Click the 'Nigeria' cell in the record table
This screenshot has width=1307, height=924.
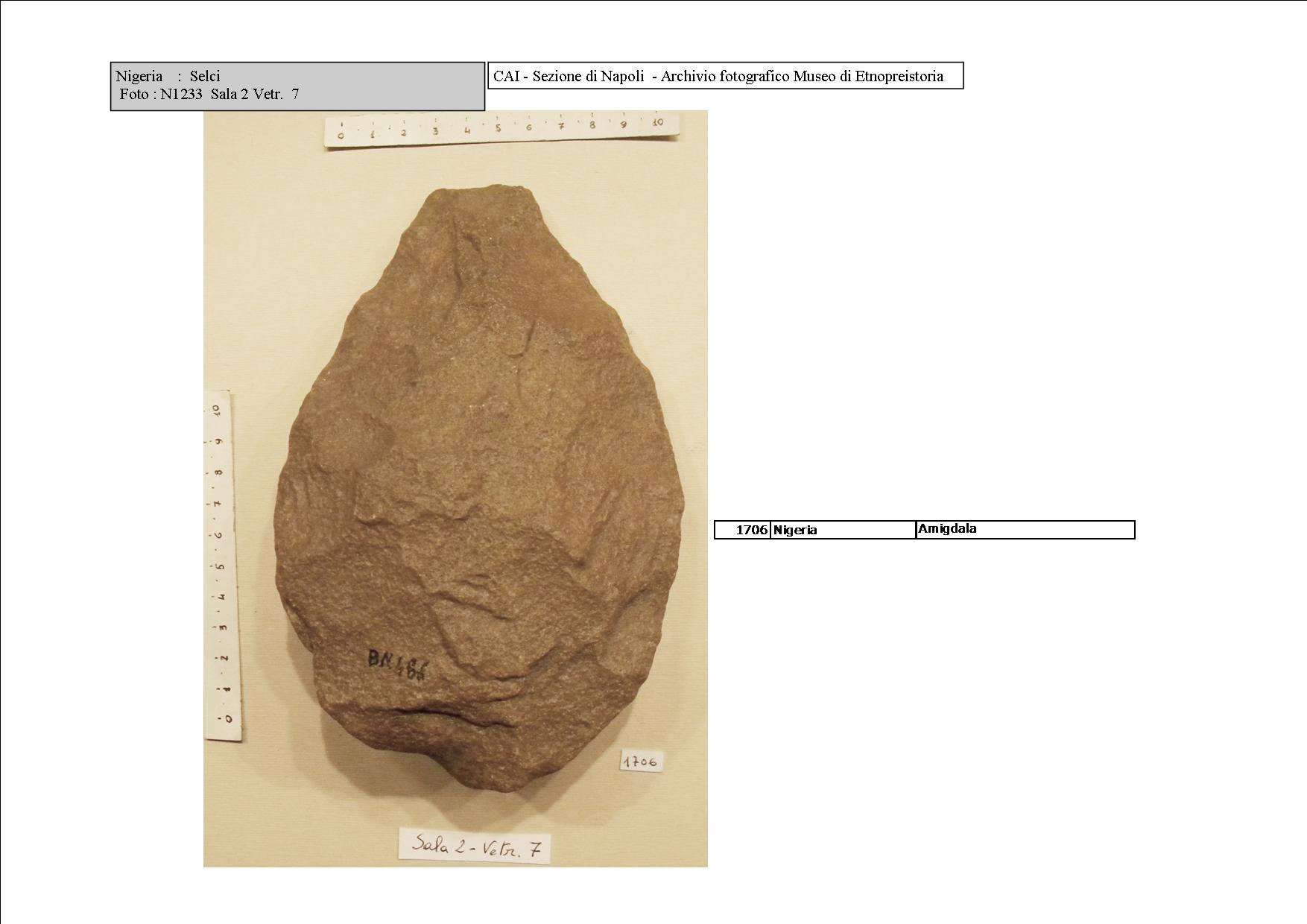coord(843,530)
